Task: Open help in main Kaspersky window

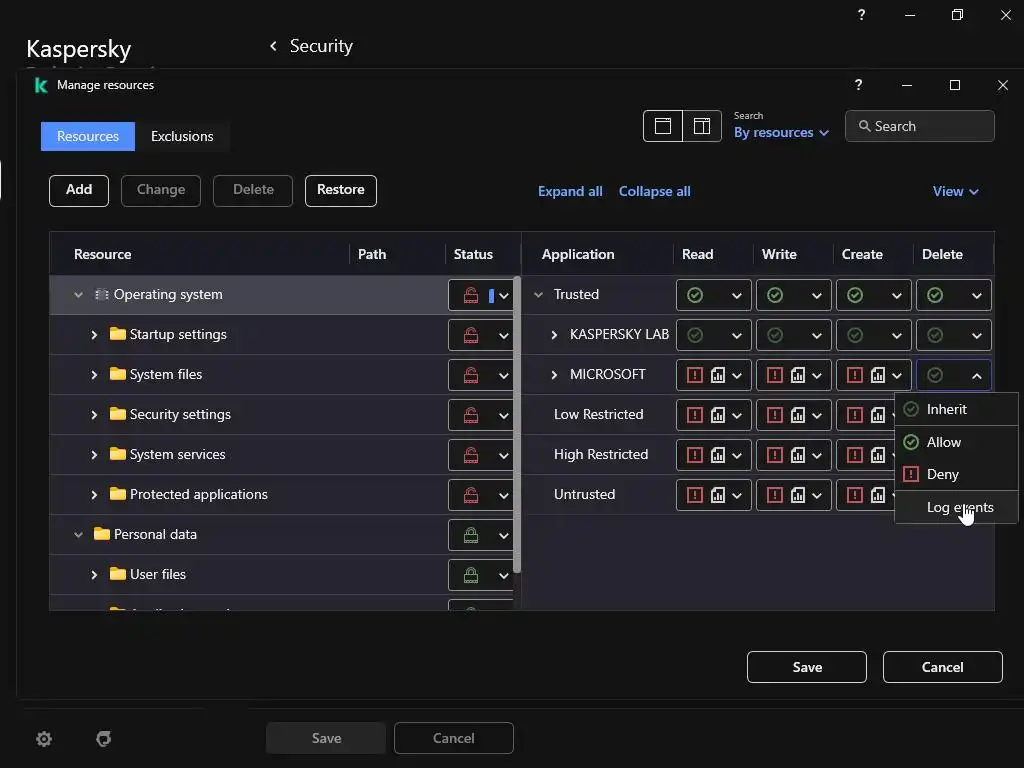Action: coord(861,14)
